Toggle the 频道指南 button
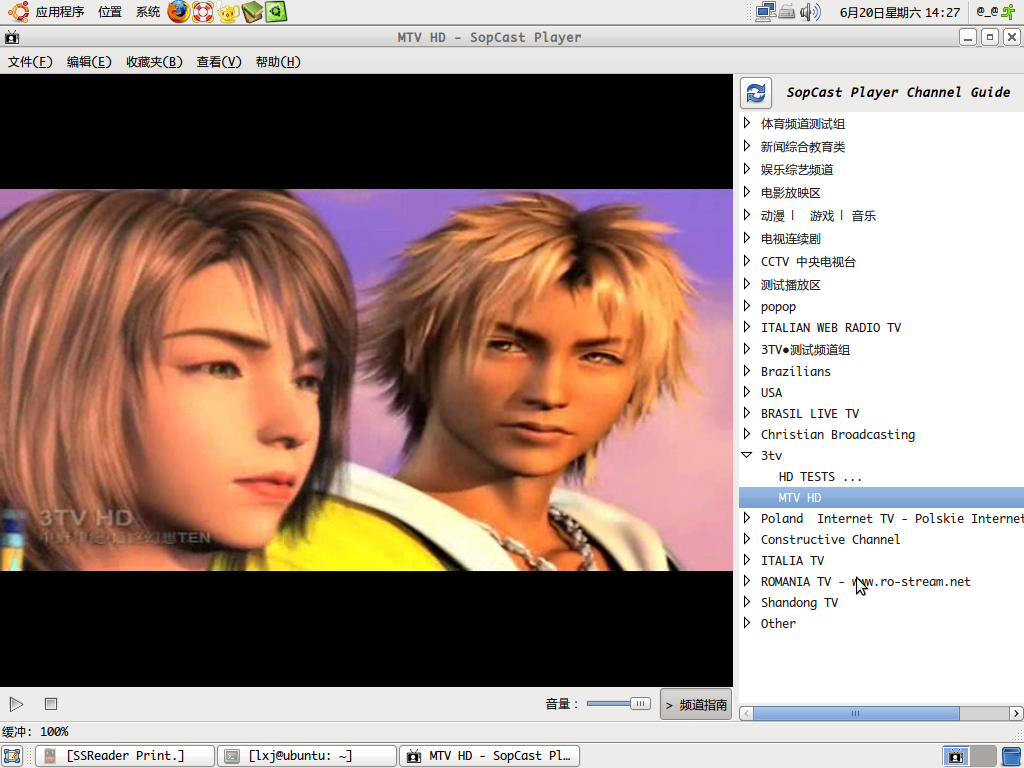Viewport: 1024px width, 768px height. point(696,705)
